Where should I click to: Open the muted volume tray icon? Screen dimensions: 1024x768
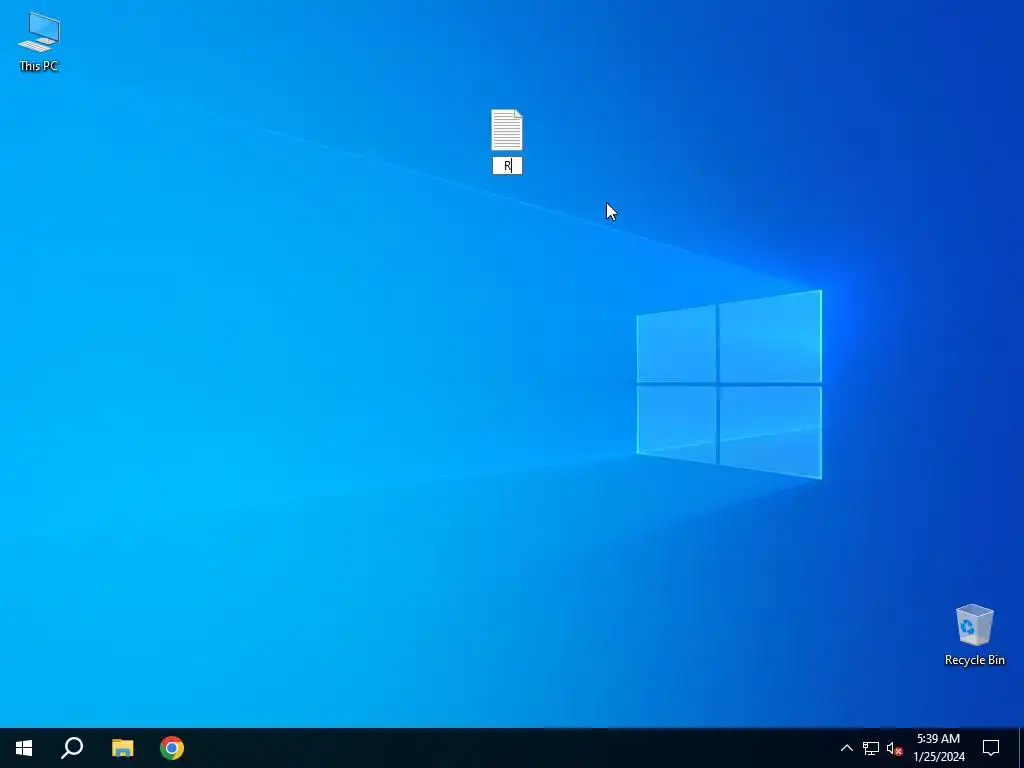894,748
